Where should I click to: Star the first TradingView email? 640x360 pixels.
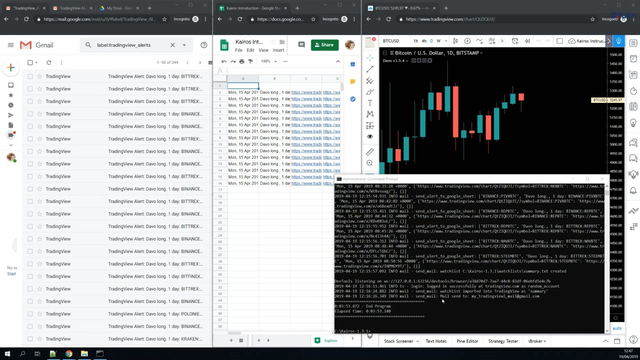tap(40, 76)
